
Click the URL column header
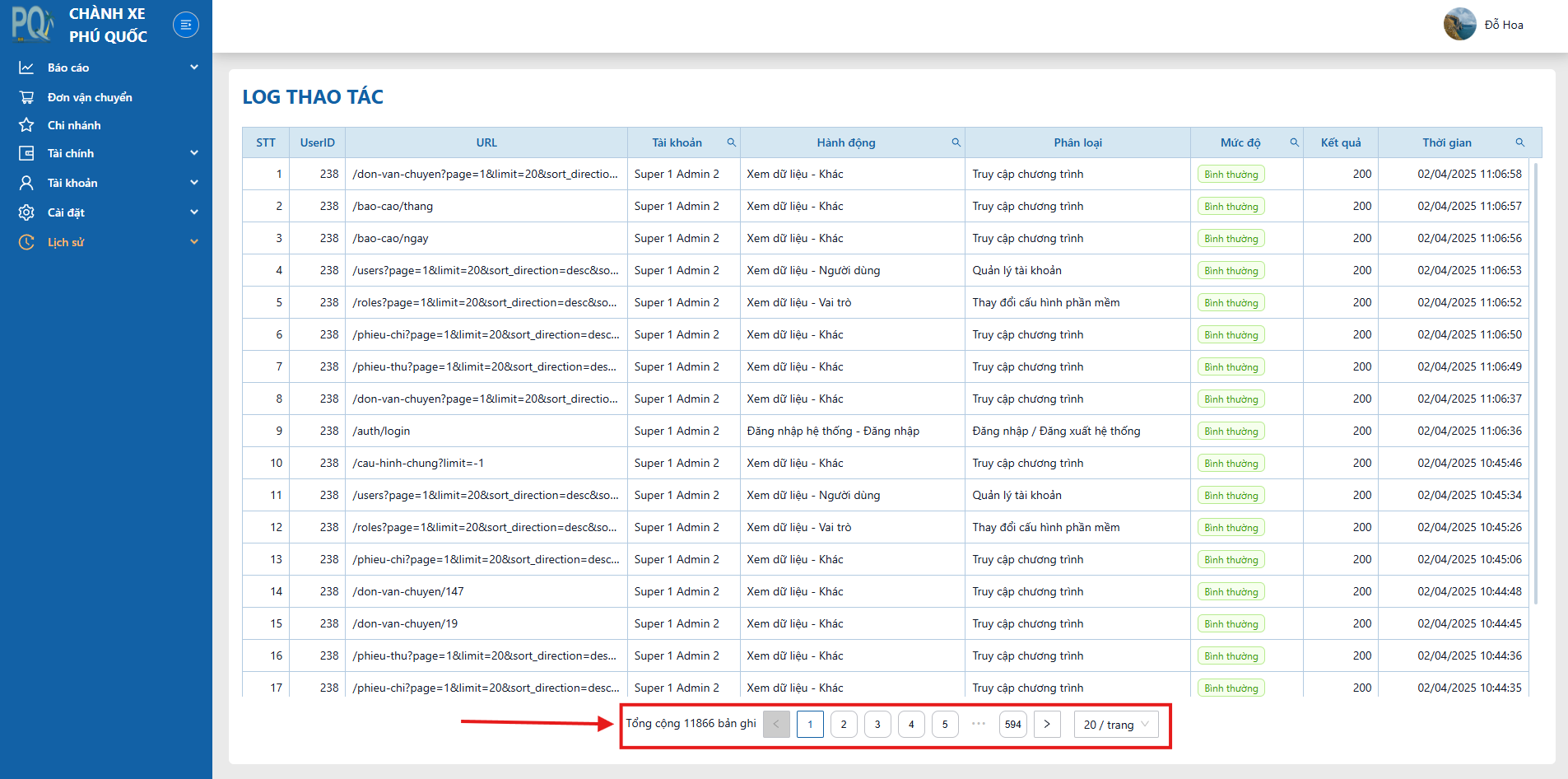point(486,142)
